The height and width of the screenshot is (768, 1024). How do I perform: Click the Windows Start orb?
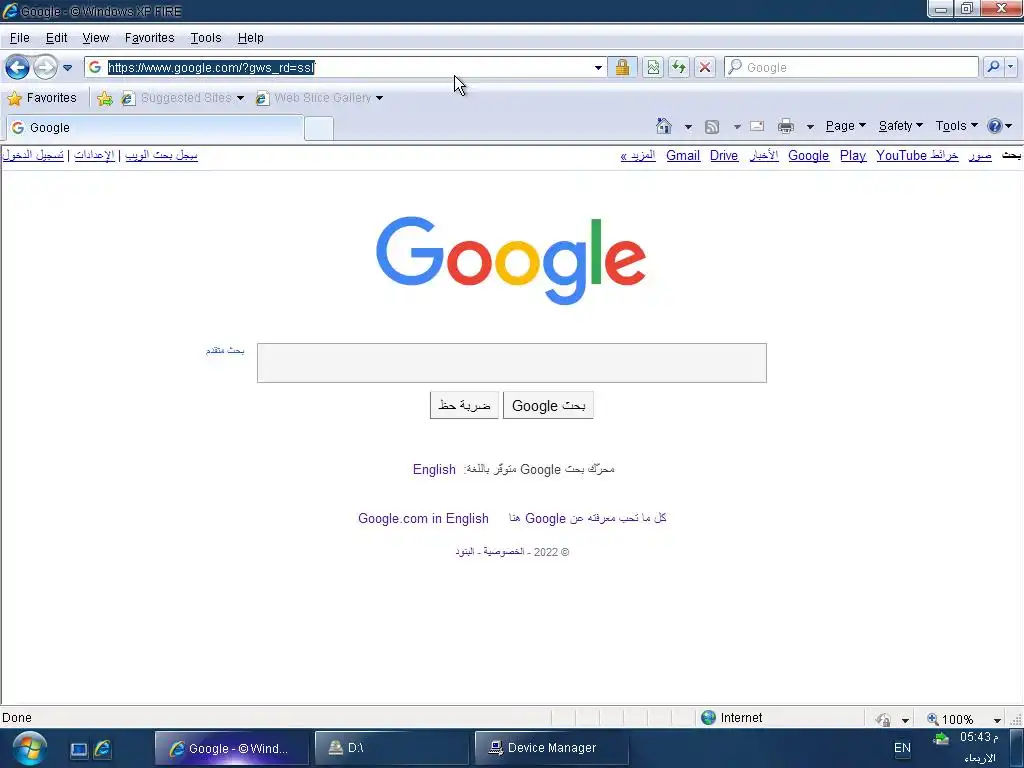[x=29, y=748]
